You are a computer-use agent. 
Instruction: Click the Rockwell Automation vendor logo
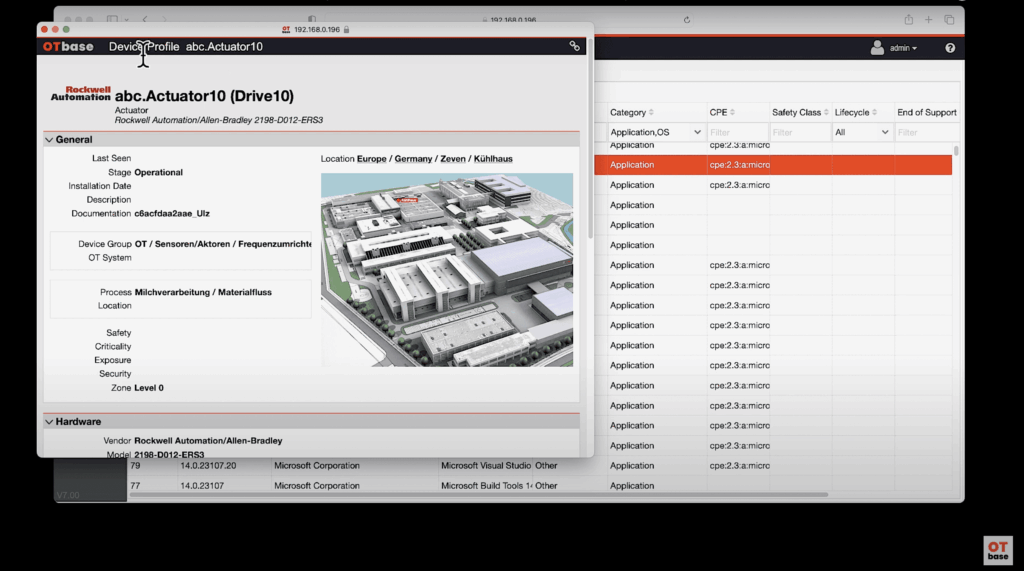click(x=80, y=94)
